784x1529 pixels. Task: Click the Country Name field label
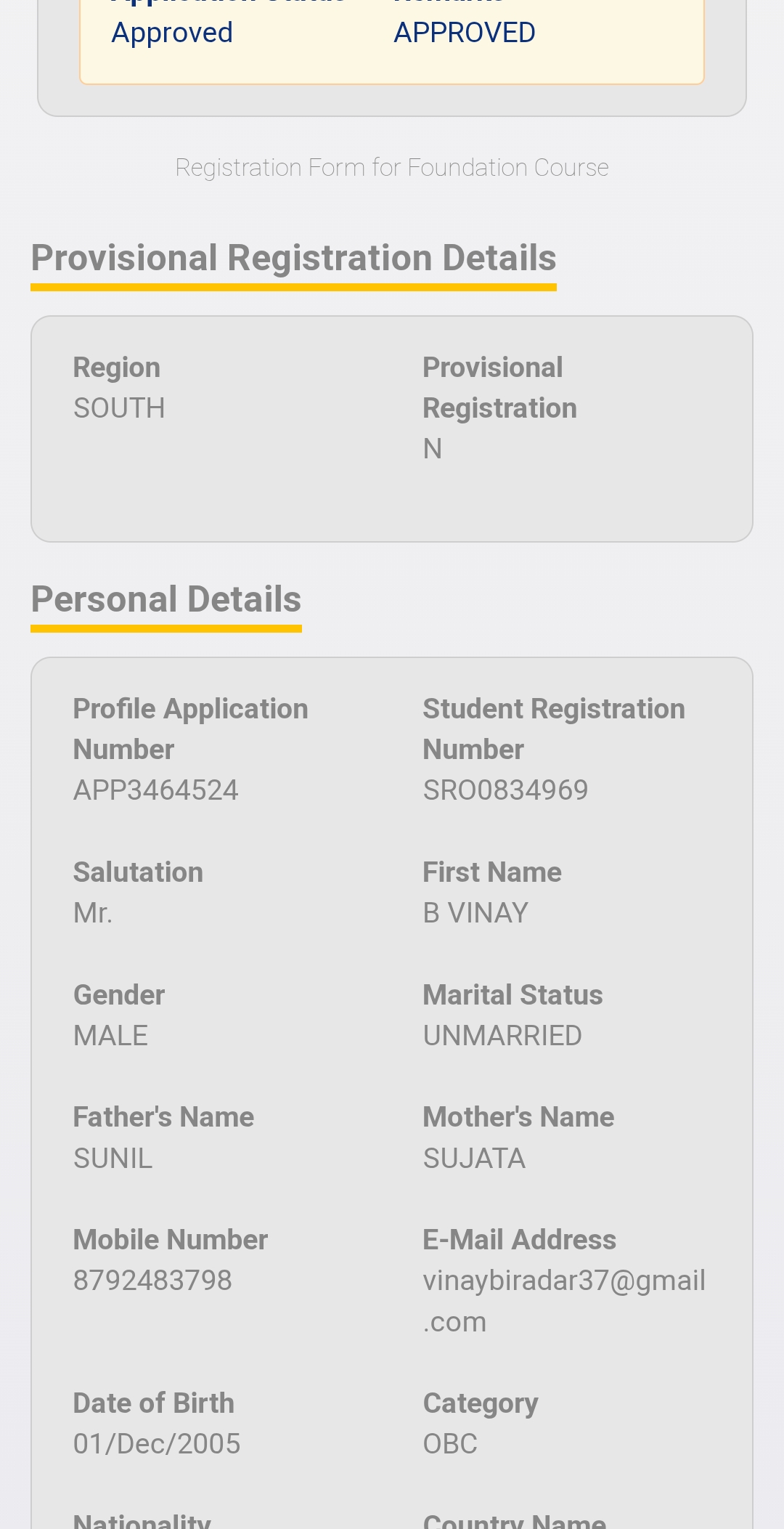click(x=514, y=1521)
